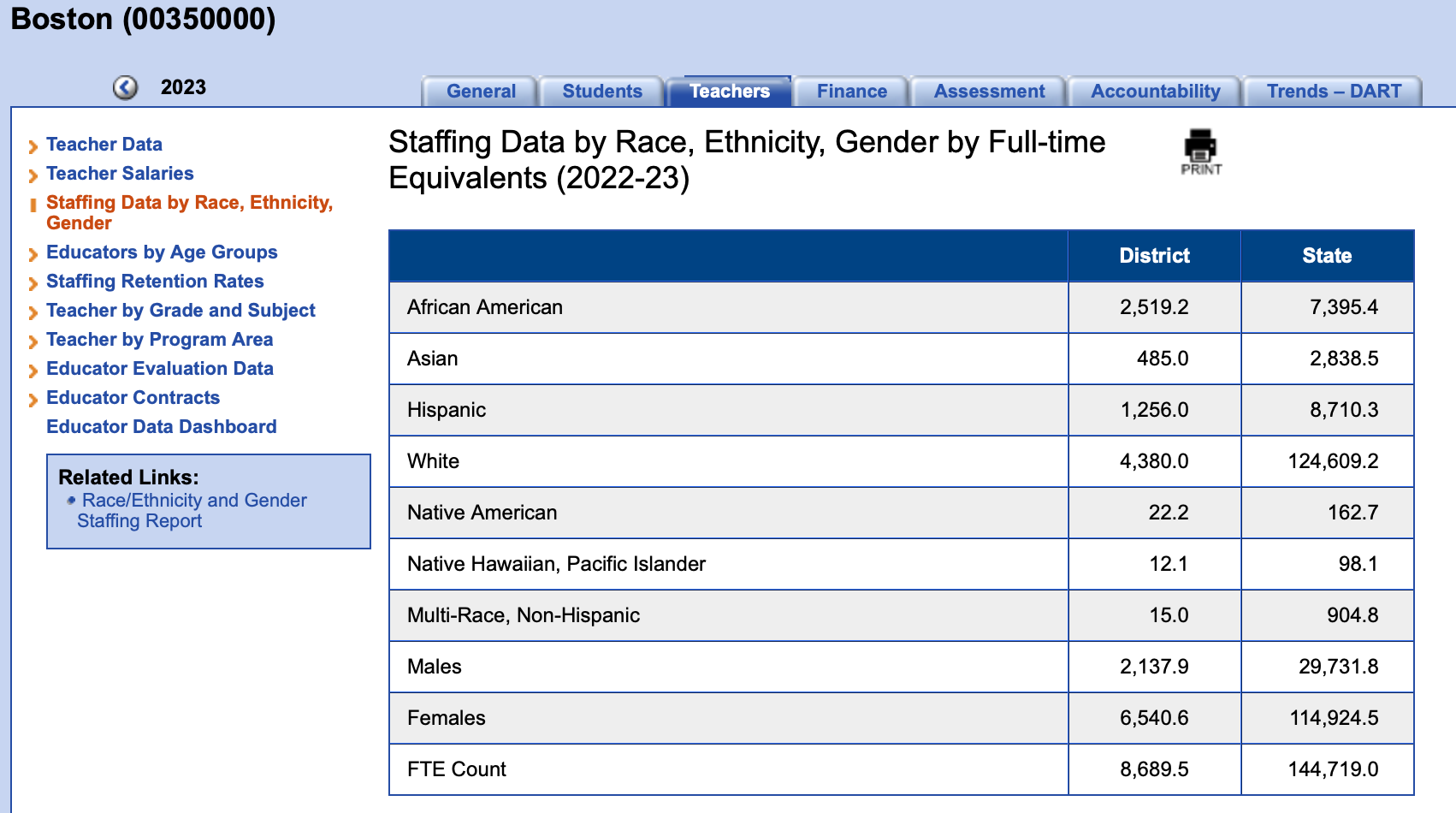
Task: Open Educators by Age Groups
Action: click(x=162, y=252)
